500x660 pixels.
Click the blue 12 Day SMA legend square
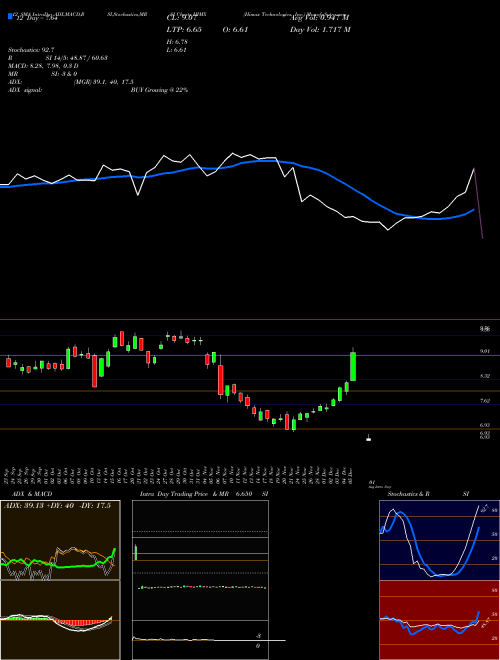(10, 17)
